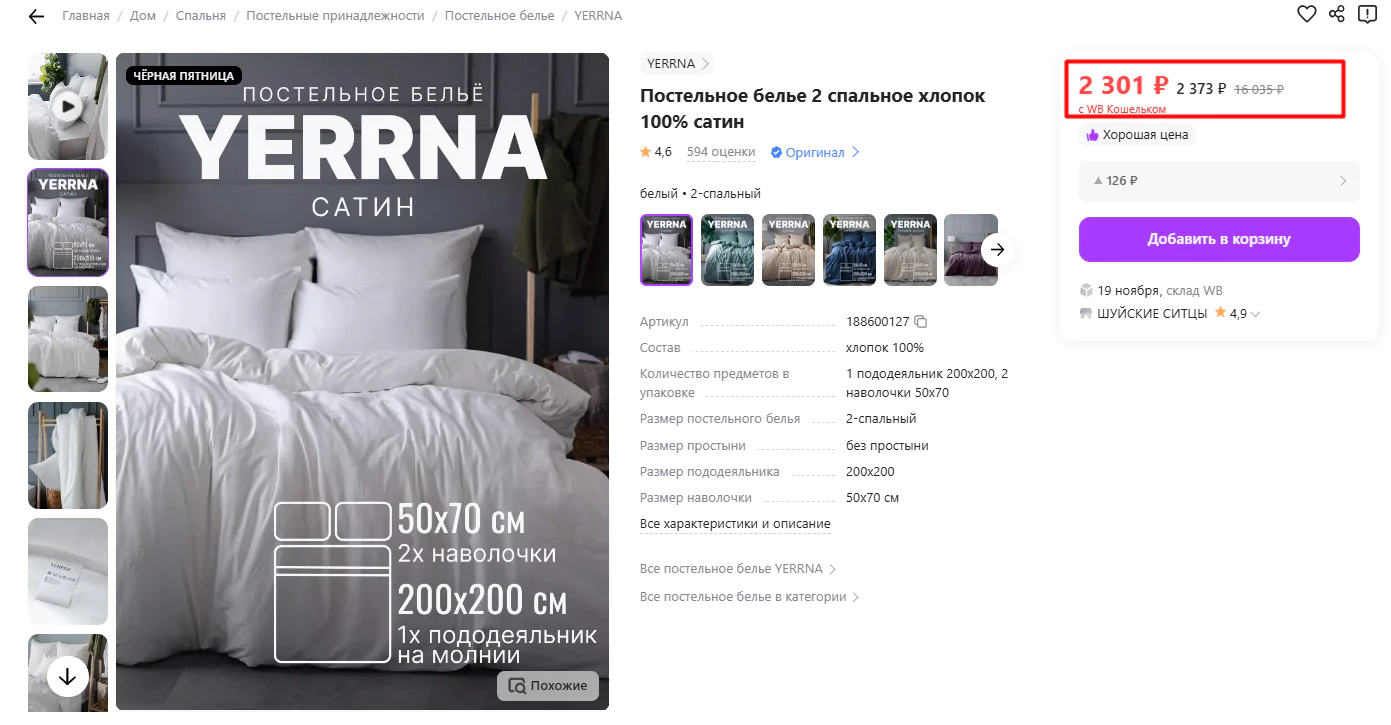Copy the article number 188600127
The image size is (1391, 725).
[x=921, y=322]
